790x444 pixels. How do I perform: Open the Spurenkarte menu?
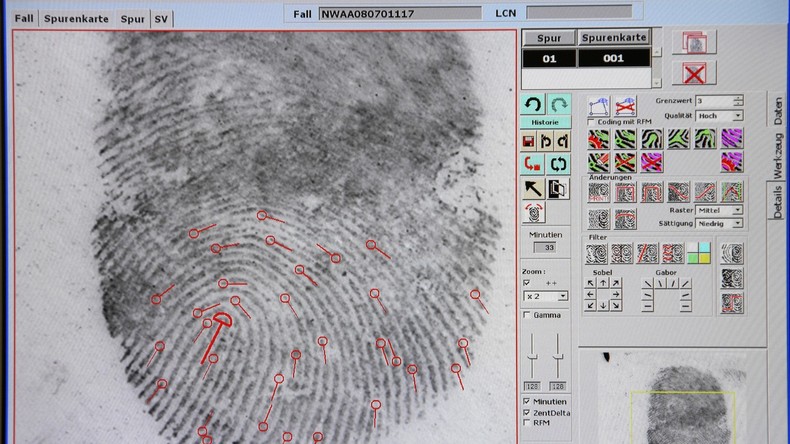click(x=76, y=19)
